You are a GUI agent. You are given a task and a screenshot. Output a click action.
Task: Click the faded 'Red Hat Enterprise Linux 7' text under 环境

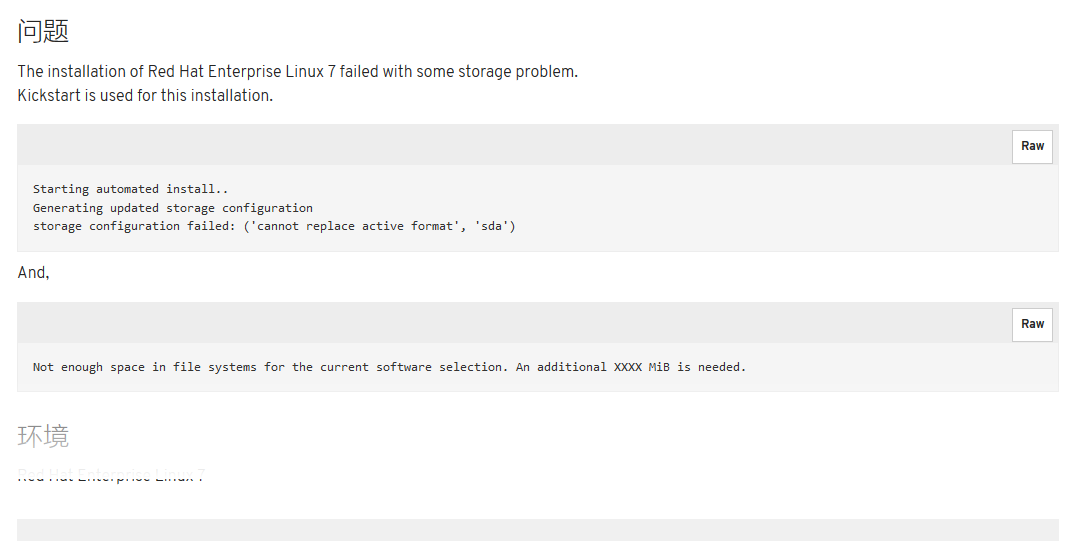(x=111, y=476)
